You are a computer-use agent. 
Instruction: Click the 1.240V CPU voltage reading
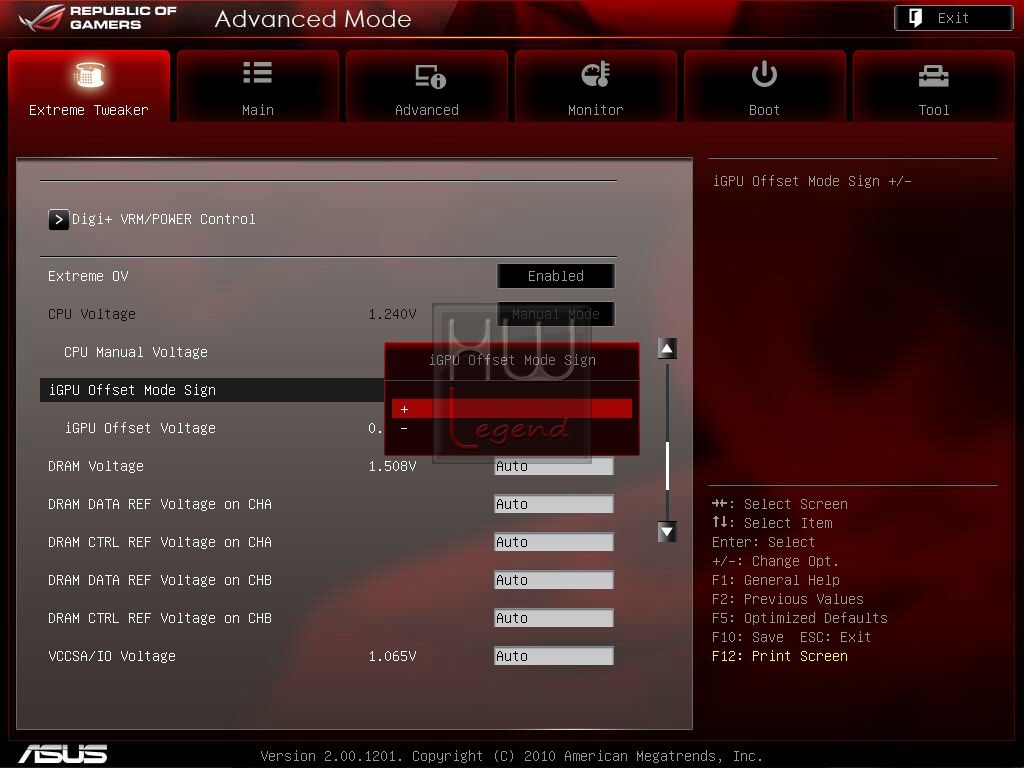(x=392, y=314)
